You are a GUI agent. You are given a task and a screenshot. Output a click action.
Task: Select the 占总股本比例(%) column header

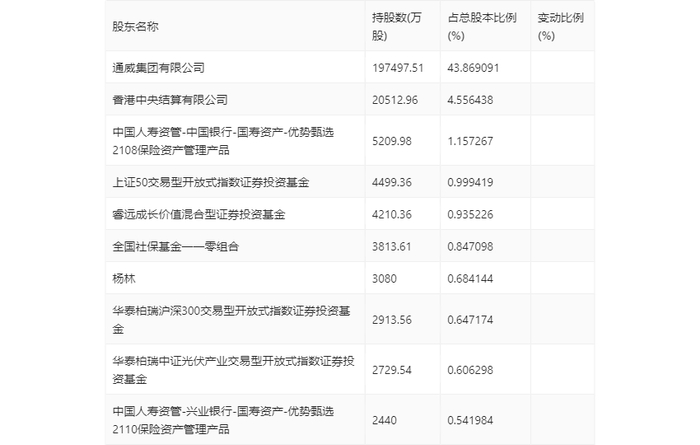(x=482, y=27)
